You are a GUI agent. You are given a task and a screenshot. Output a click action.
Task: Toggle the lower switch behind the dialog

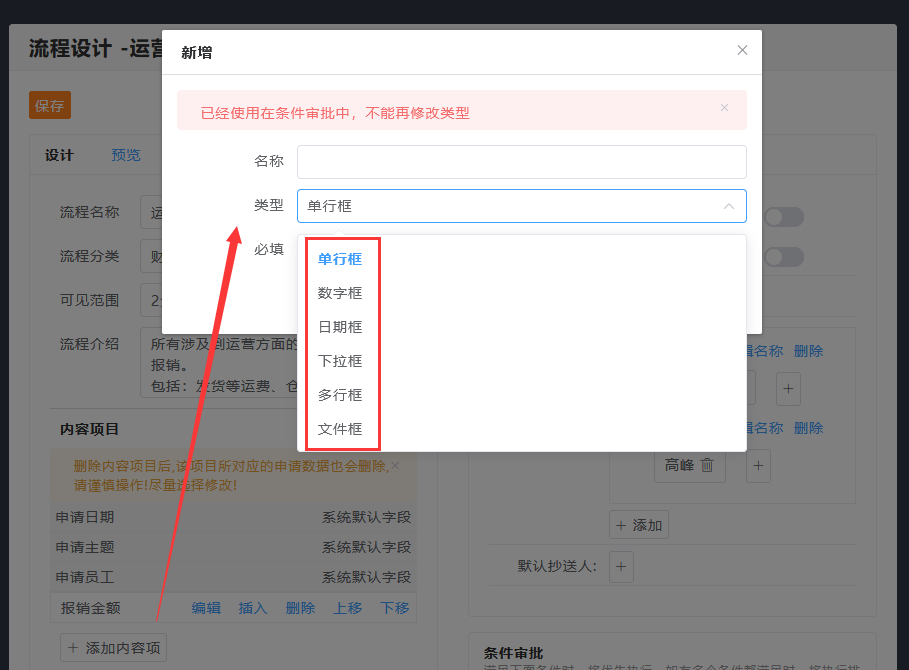tap(784, 257)
